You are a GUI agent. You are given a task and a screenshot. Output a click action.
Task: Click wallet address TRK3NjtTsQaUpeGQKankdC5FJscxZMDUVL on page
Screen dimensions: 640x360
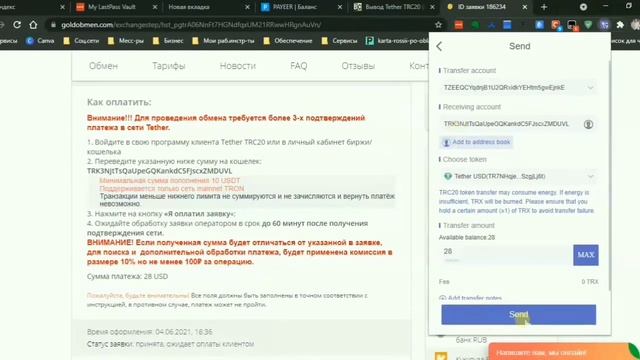click(x=159, y=171)
